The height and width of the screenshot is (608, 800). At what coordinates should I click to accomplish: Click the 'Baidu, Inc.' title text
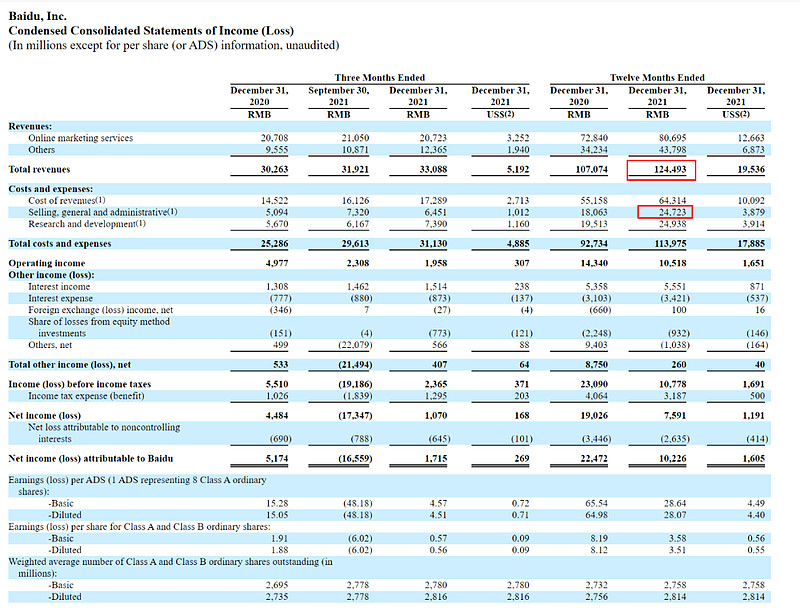pos(37,16)
